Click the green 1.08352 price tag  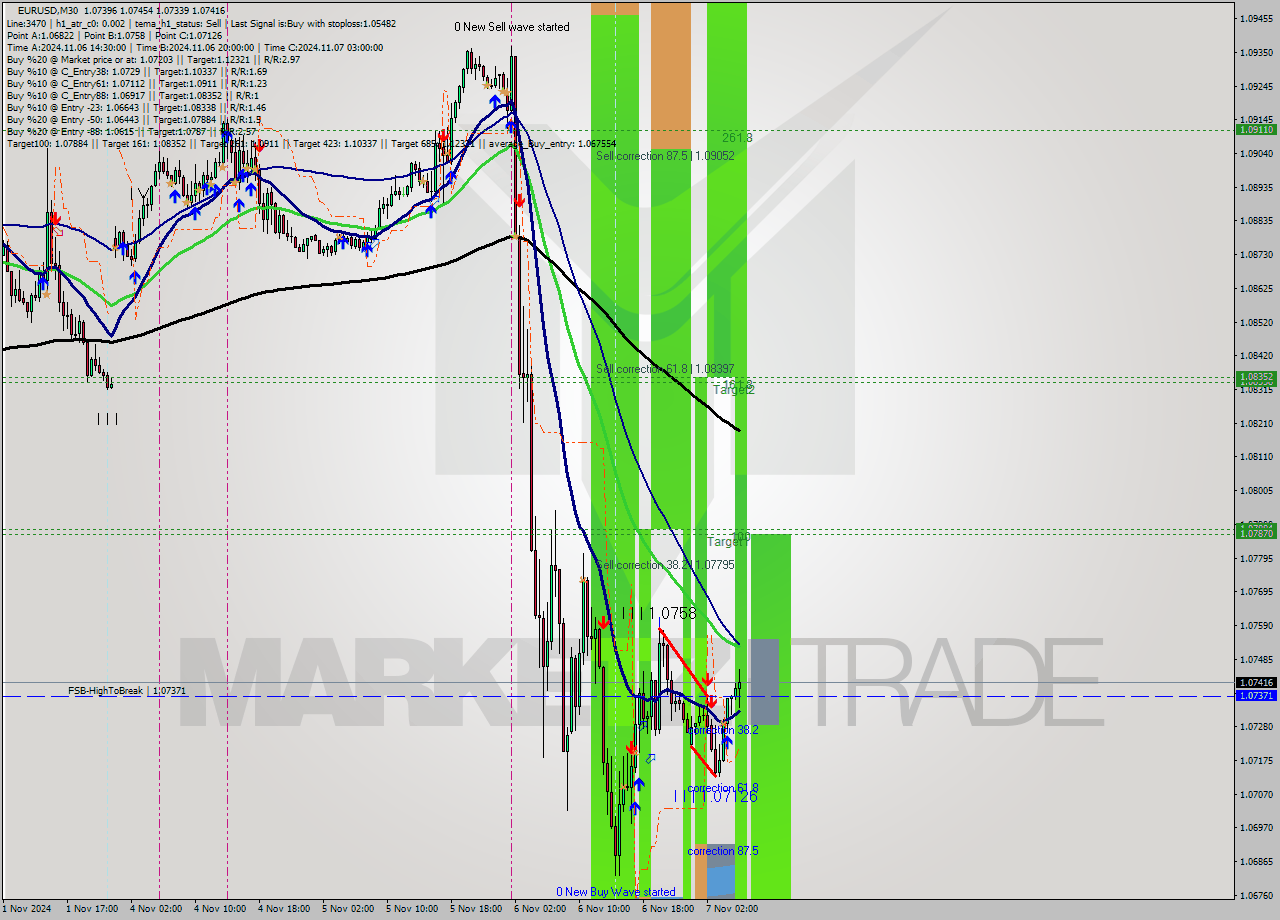1257,378
